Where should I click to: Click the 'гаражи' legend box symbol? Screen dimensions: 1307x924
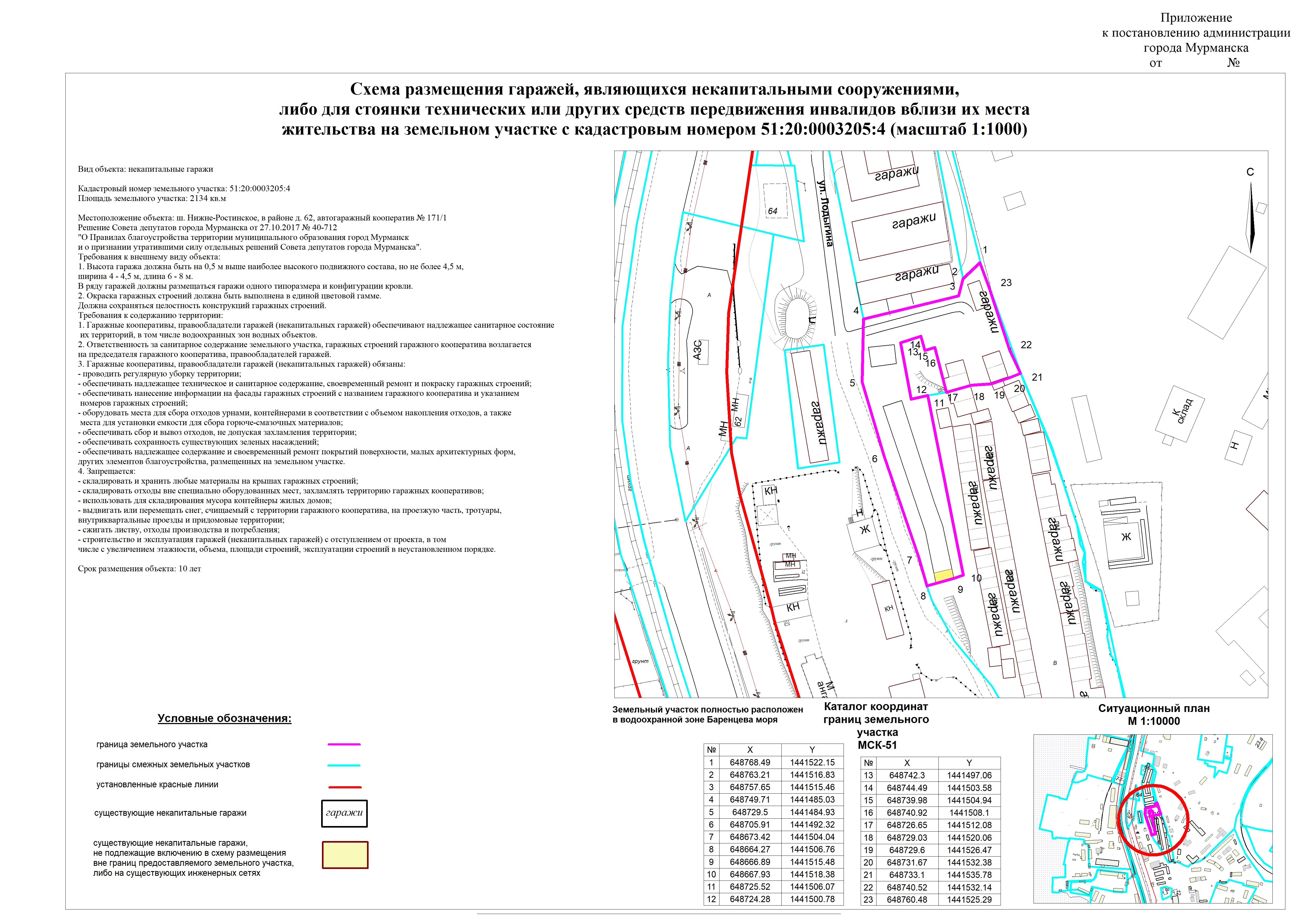344,814
